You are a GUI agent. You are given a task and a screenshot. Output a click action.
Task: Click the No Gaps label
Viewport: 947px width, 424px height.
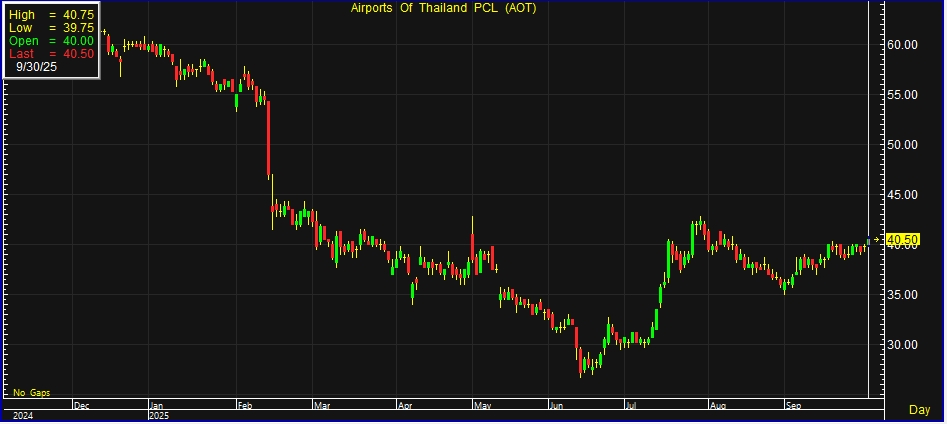click(31, 393)
